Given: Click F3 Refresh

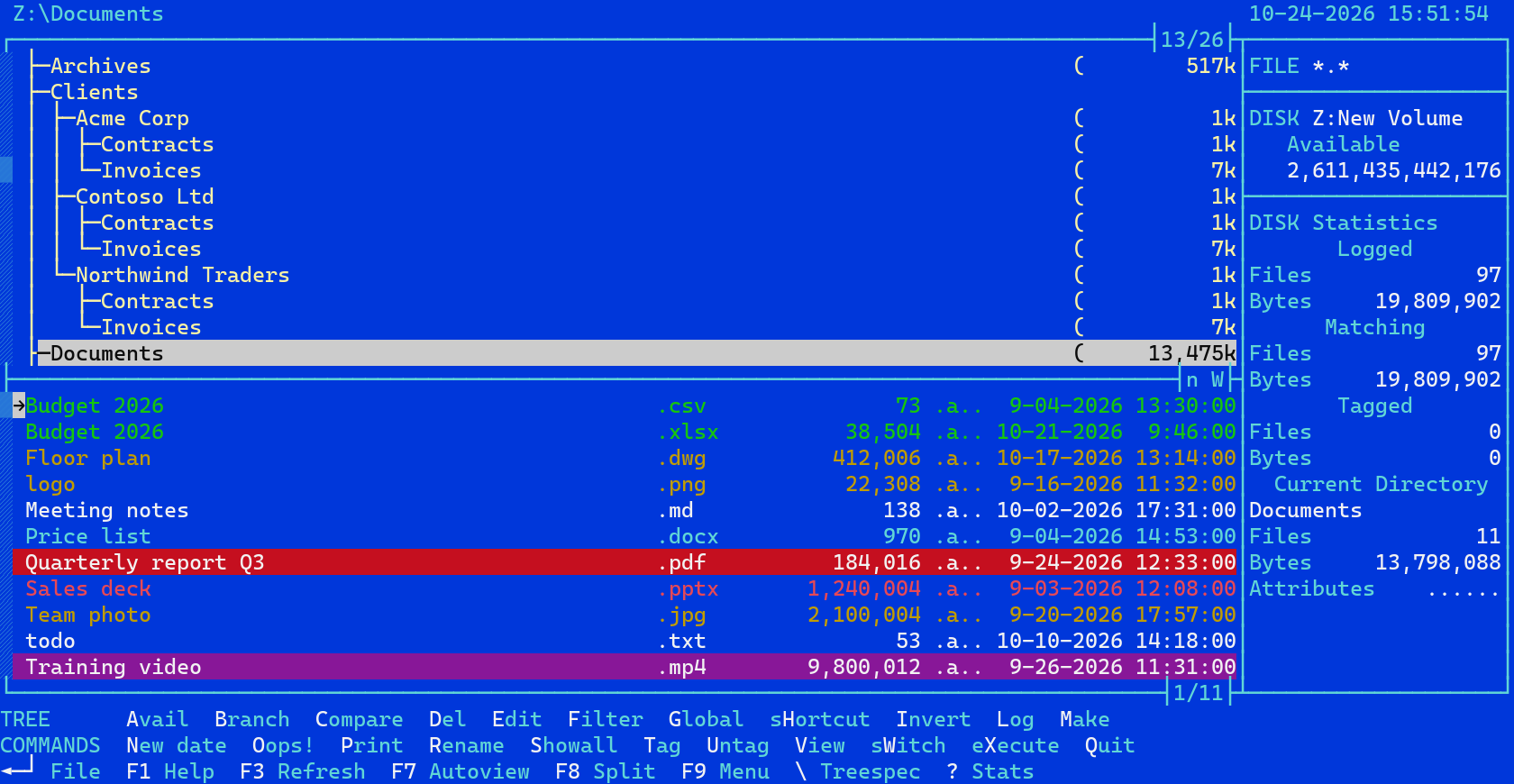Looking at the screenshot, I should 303,771.
